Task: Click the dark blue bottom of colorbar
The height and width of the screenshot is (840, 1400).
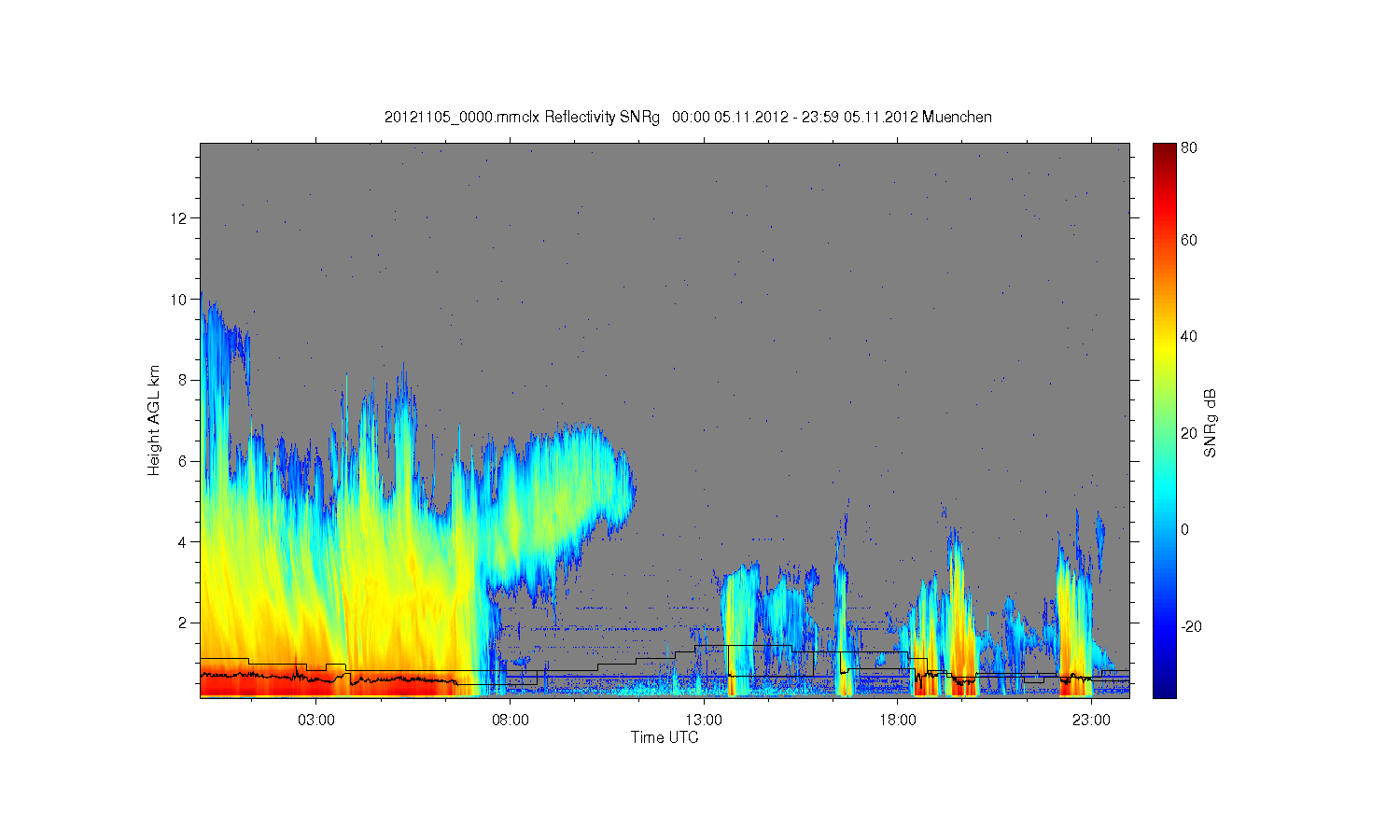Action: pyautogui.click(x=1164, y=689)
